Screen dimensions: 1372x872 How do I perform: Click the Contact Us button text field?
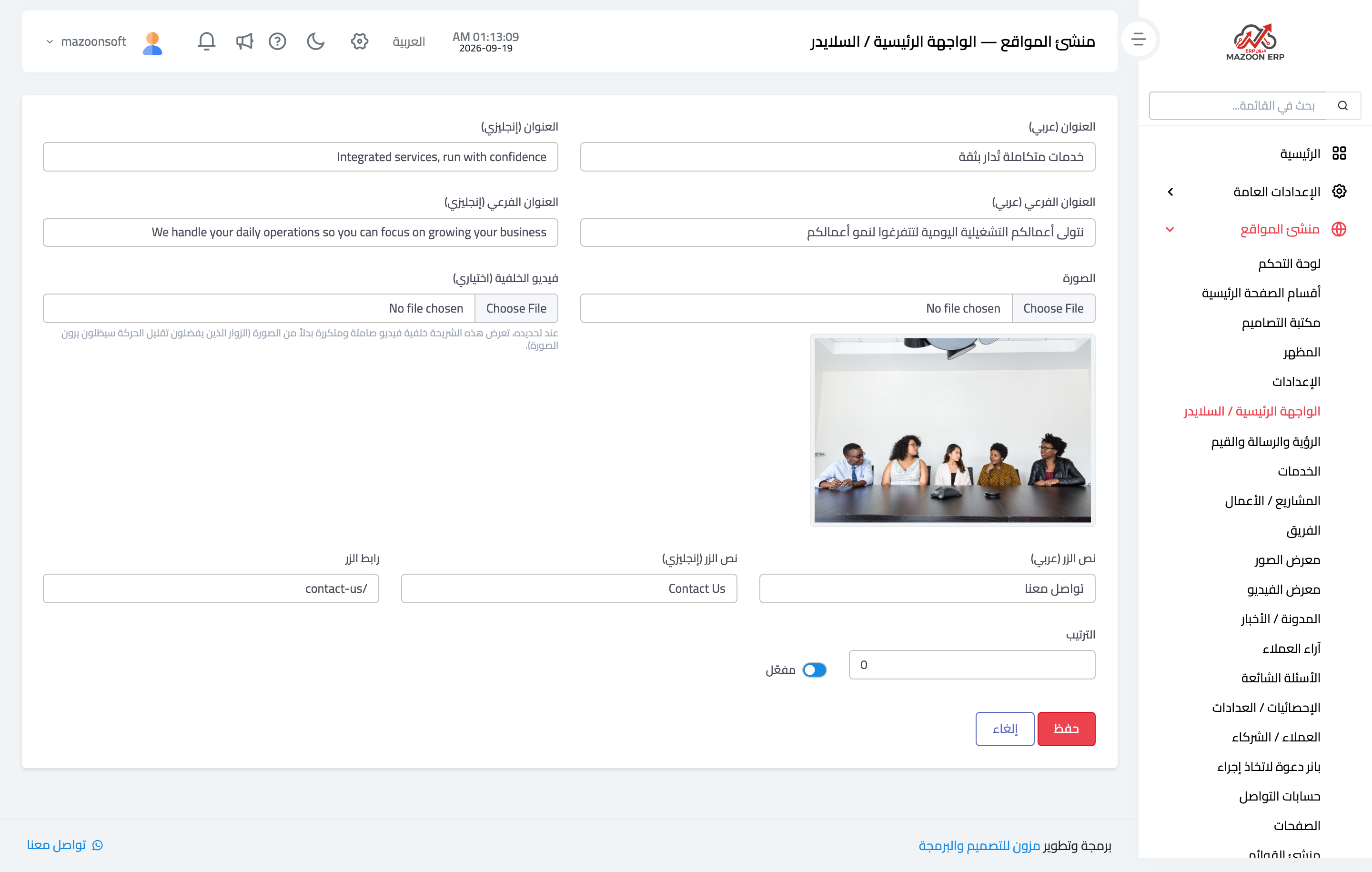(569, 589)
